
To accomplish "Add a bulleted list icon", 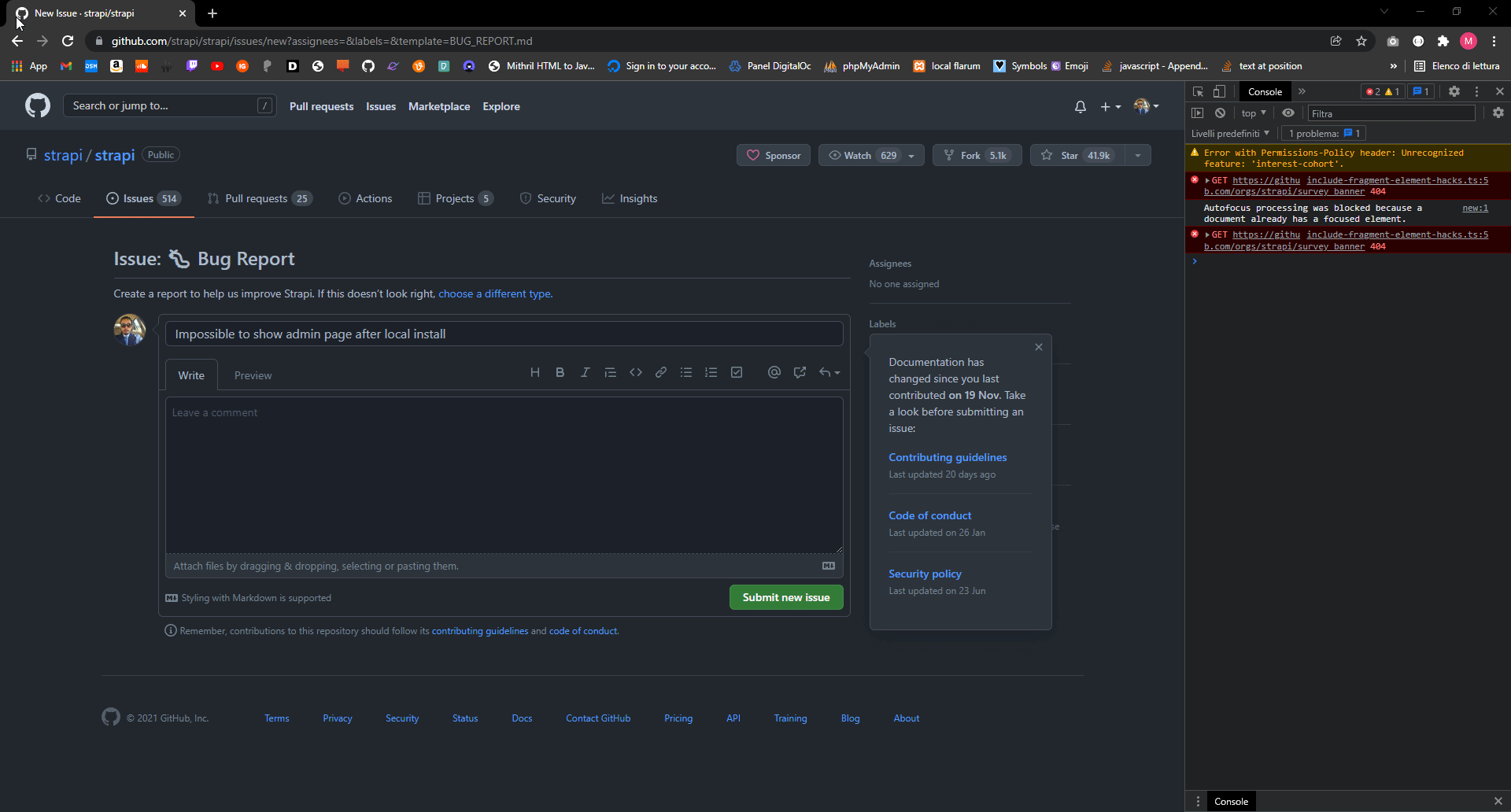I will (686, 372).
